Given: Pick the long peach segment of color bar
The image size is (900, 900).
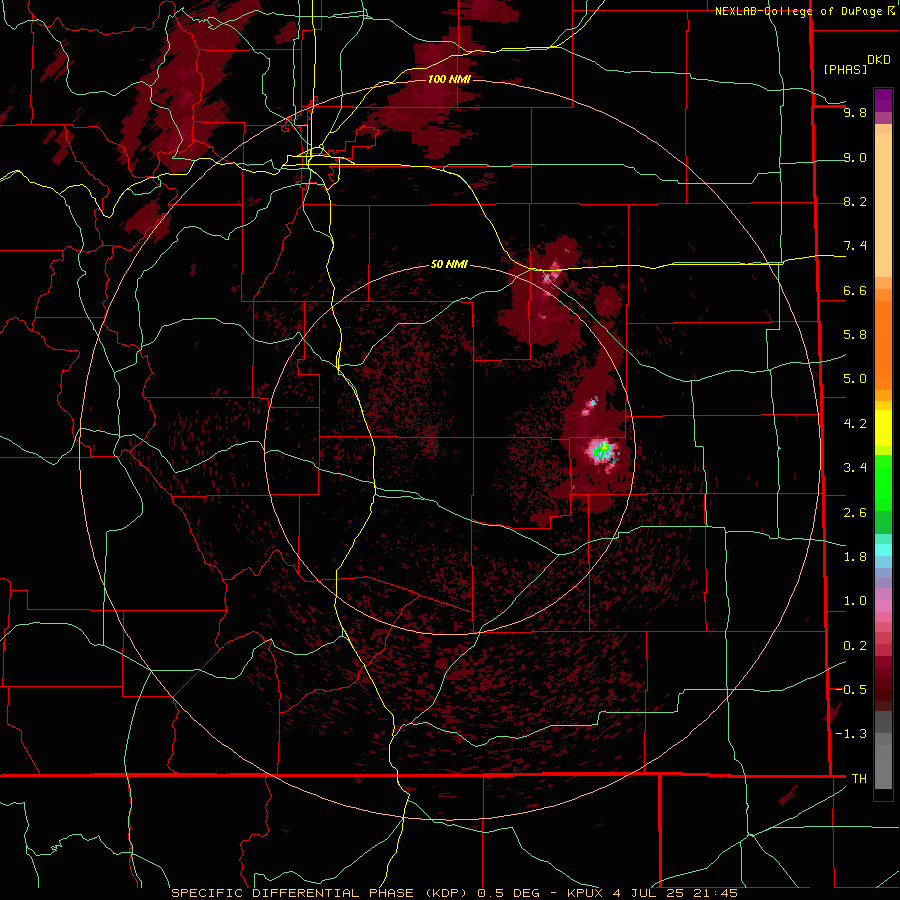Looking at the screenshot, I should pos(883,205).
